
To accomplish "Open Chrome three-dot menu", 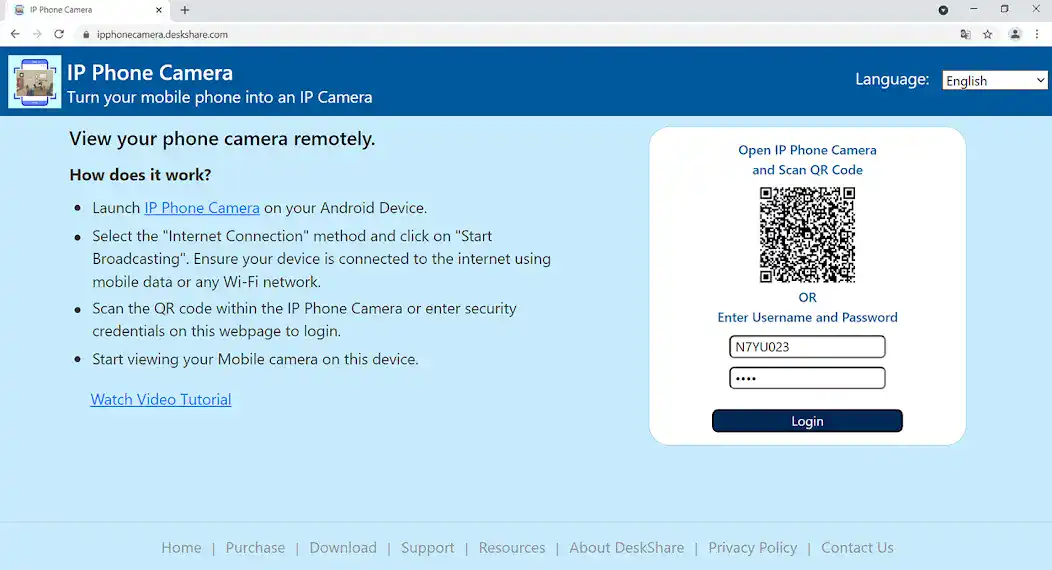I will [1037, 34].
